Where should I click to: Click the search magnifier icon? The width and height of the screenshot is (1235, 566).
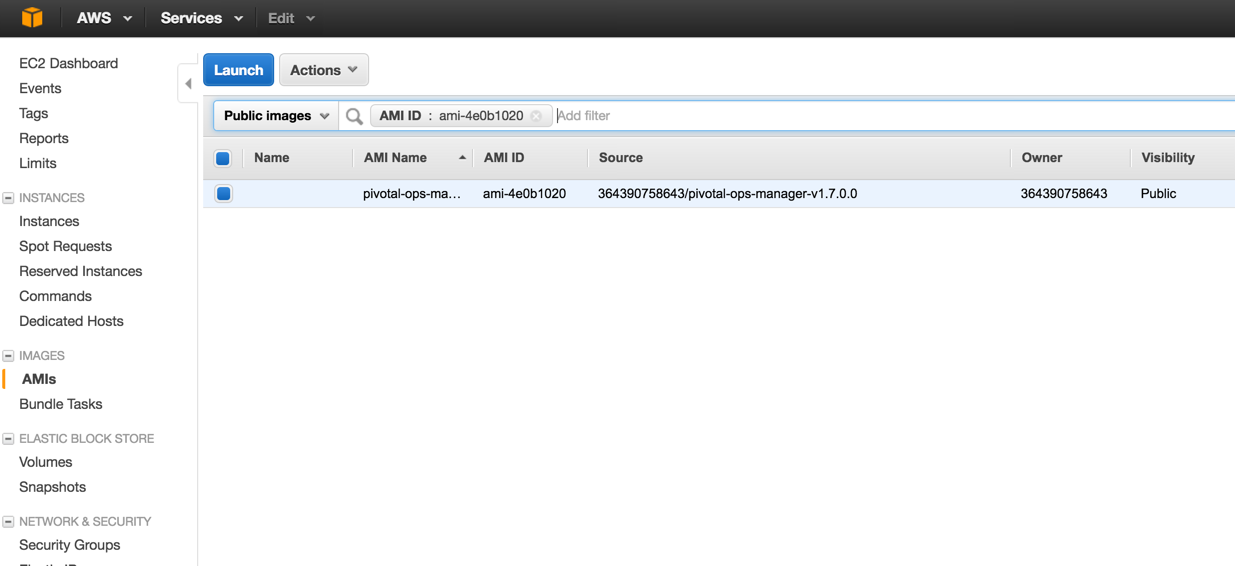coord(354,116)
